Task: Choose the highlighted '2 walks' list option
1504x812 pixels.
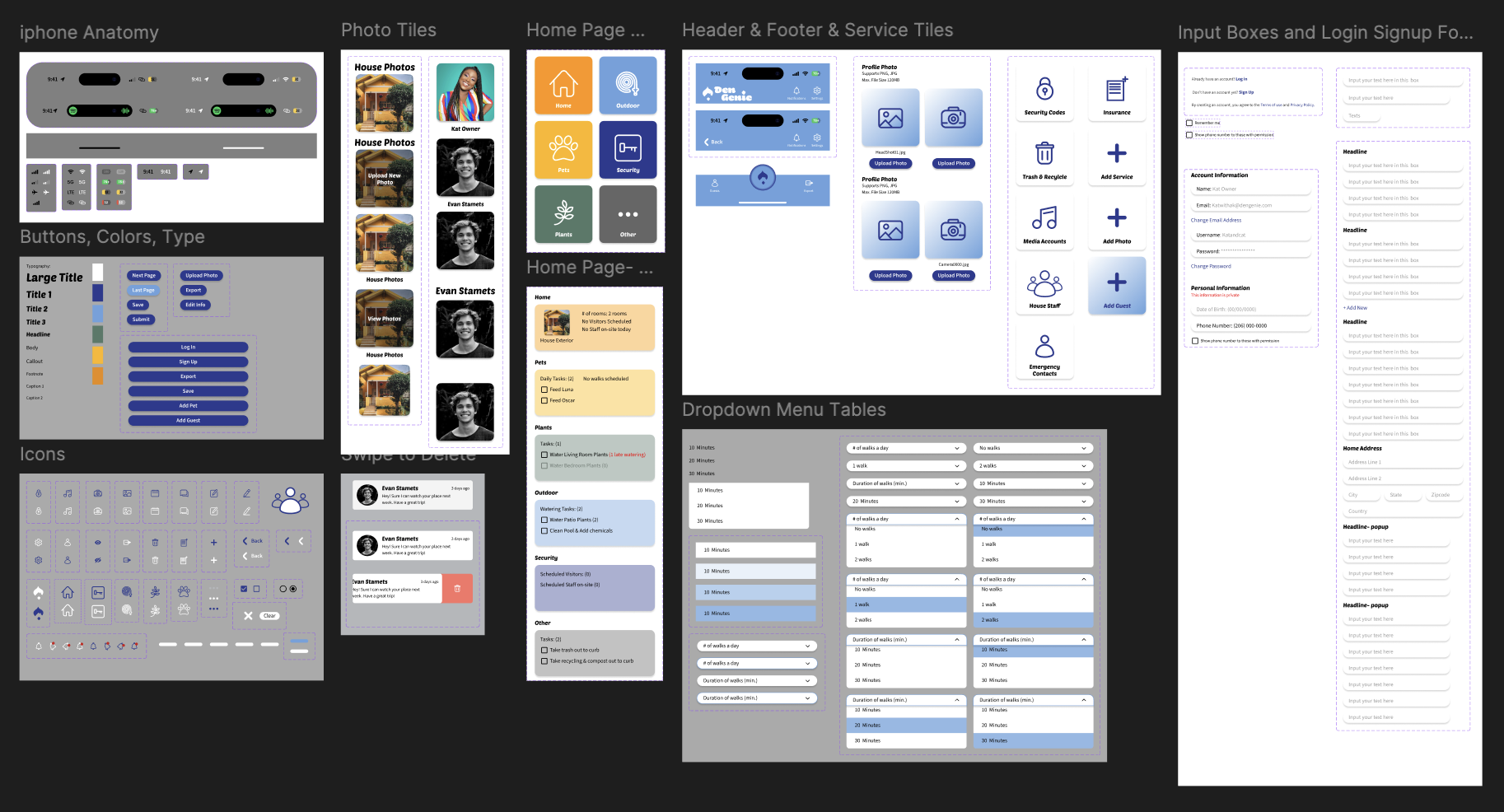Action: point(1033,619)
